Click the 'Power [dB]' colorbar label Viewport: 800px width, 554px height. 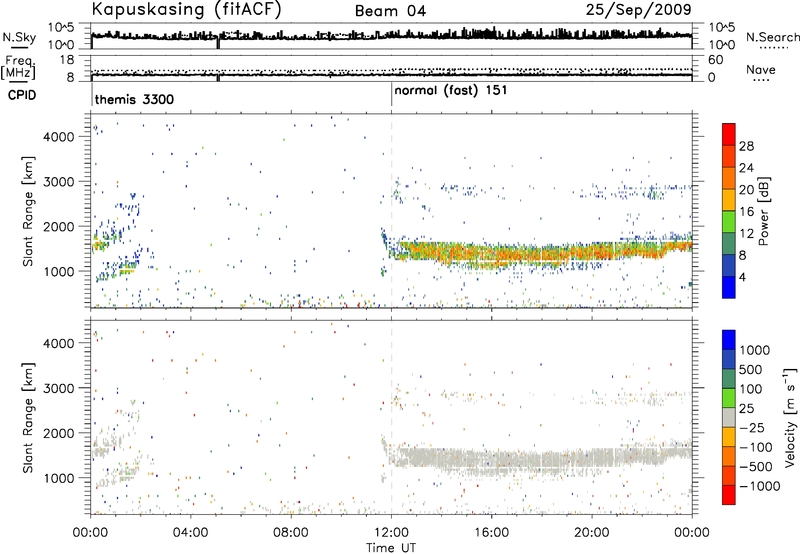(763, 211)
